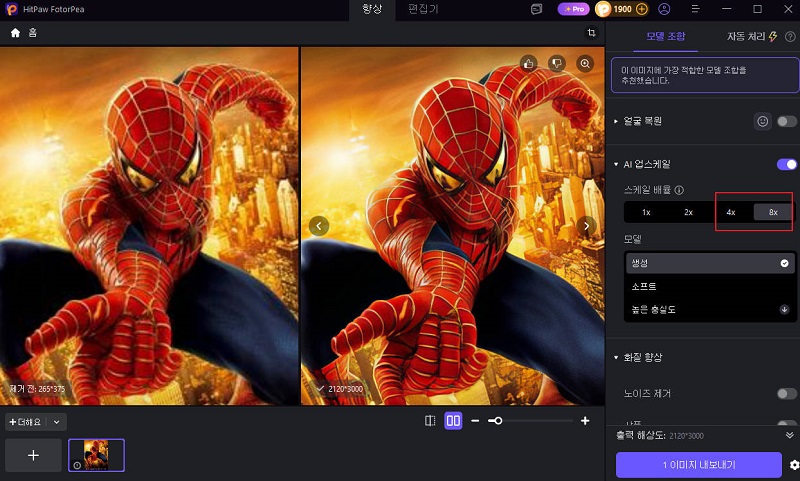
Task: Collapse the 화질 향상 section
Action: coord(616,358)
